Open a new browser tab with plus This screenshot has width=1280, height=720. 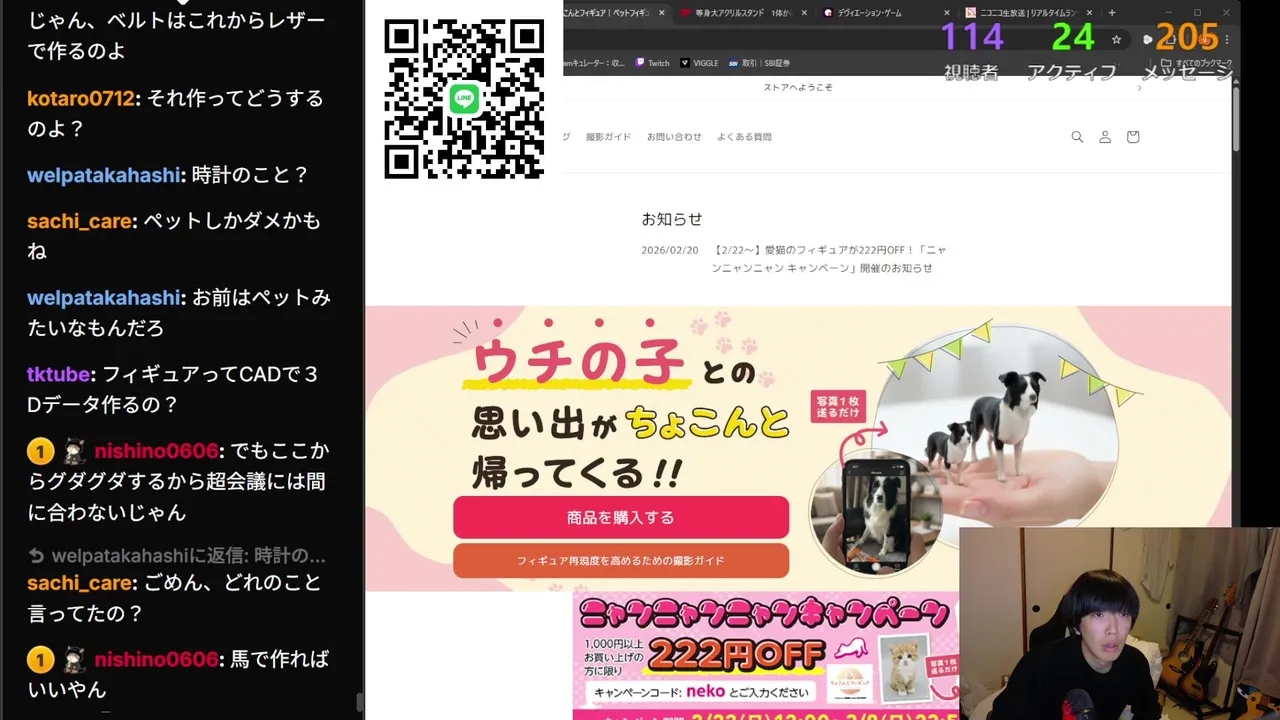pyautogui.click(x=1112, y=13)
